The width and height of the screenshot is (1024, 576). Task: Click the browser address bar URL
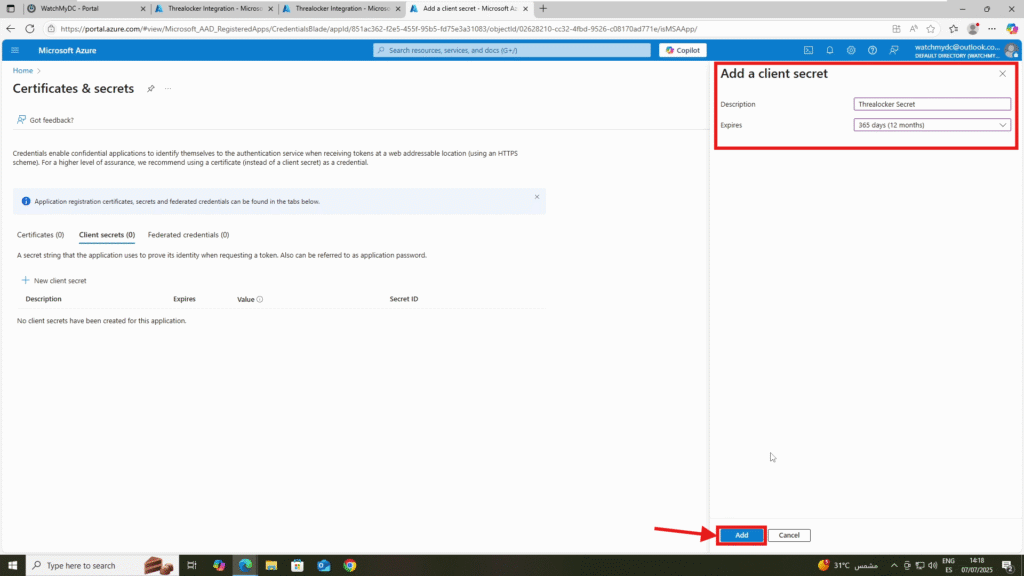tap(379, 29)
